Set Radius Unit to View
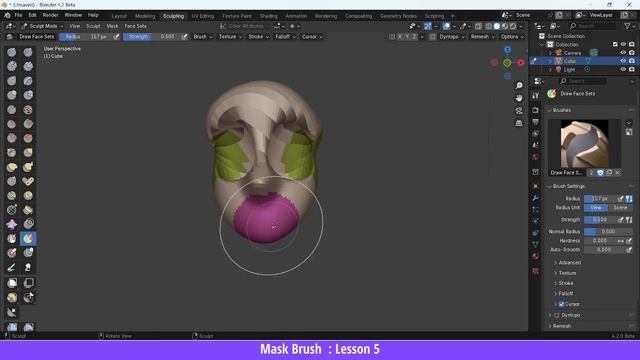The height and width of the screenshot is (360, 640). pos(596,208)
